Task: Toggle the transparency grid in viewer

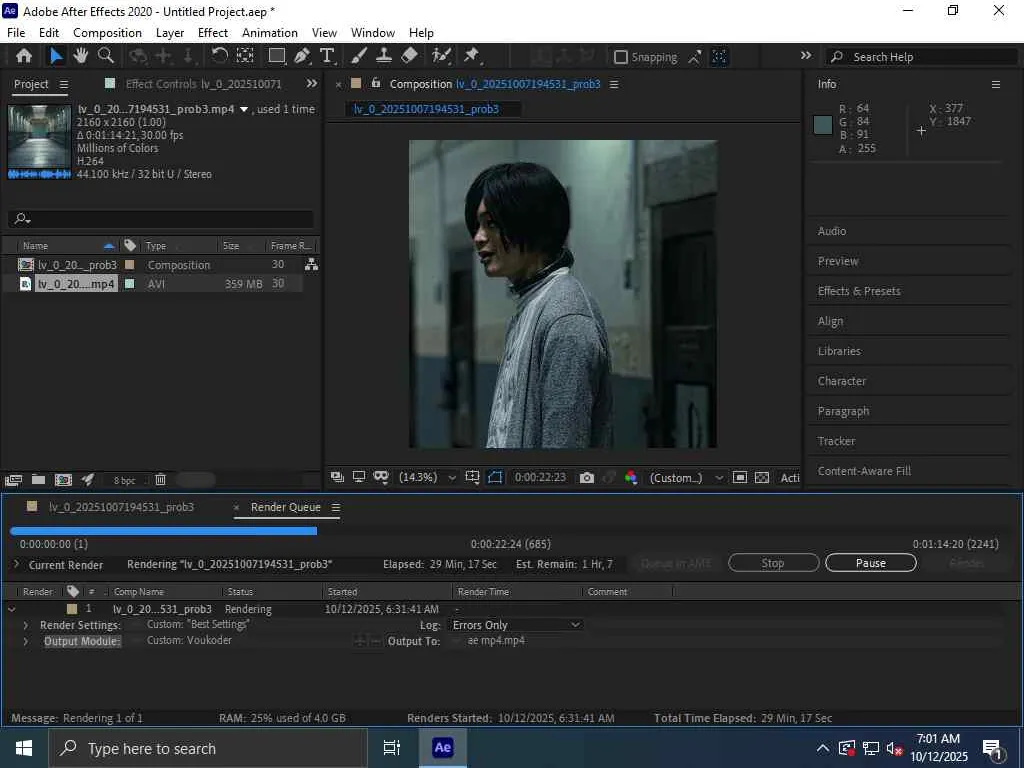Action: (762, 478)
